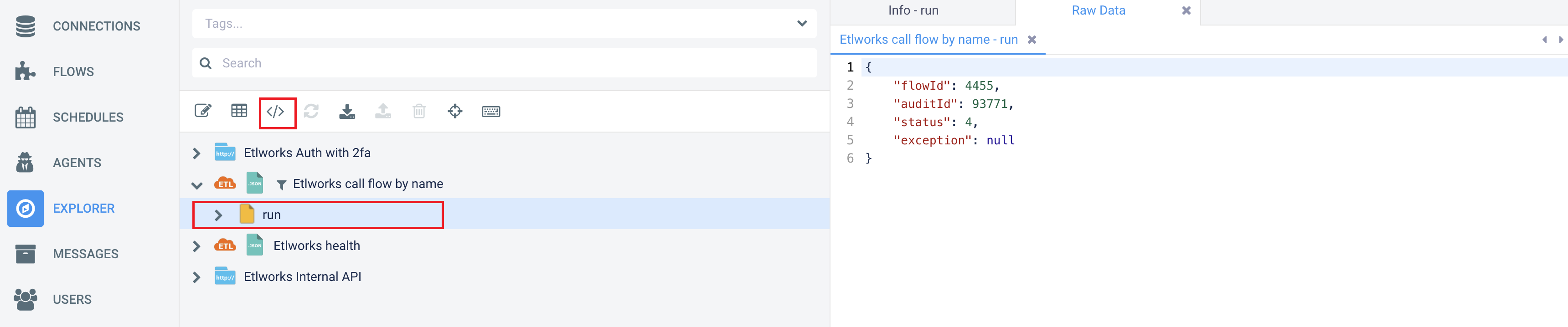Click the upload toolbar icon
The height and width of the screenshot is (327, 1568).
point(383,111)
